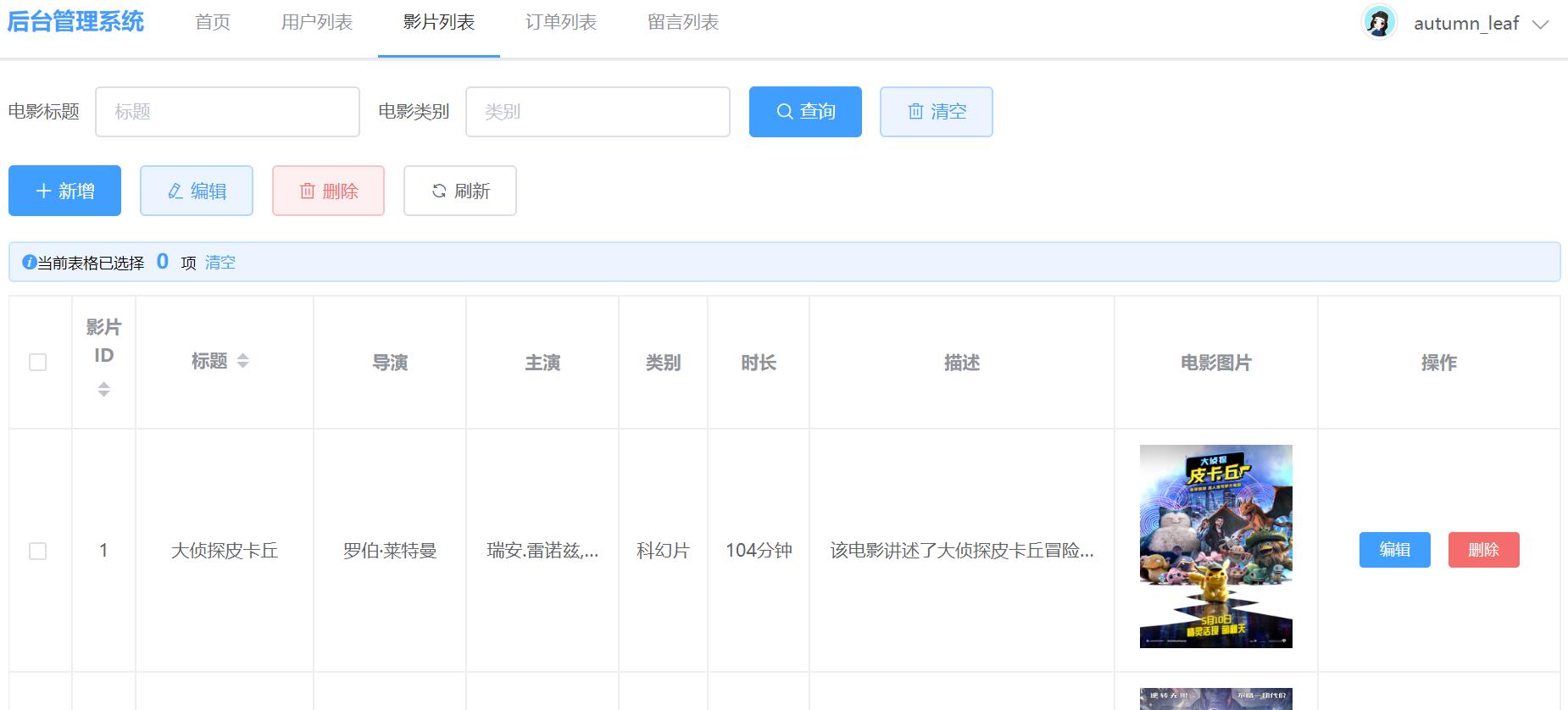
Task: Focus the 电影标题 input field
Action: click(x=227, y=112)
